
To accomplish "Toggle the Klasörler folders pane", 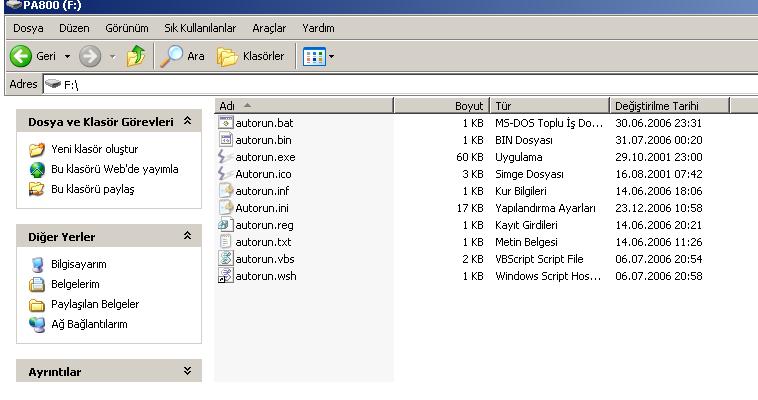I will [x=252, y=56].
